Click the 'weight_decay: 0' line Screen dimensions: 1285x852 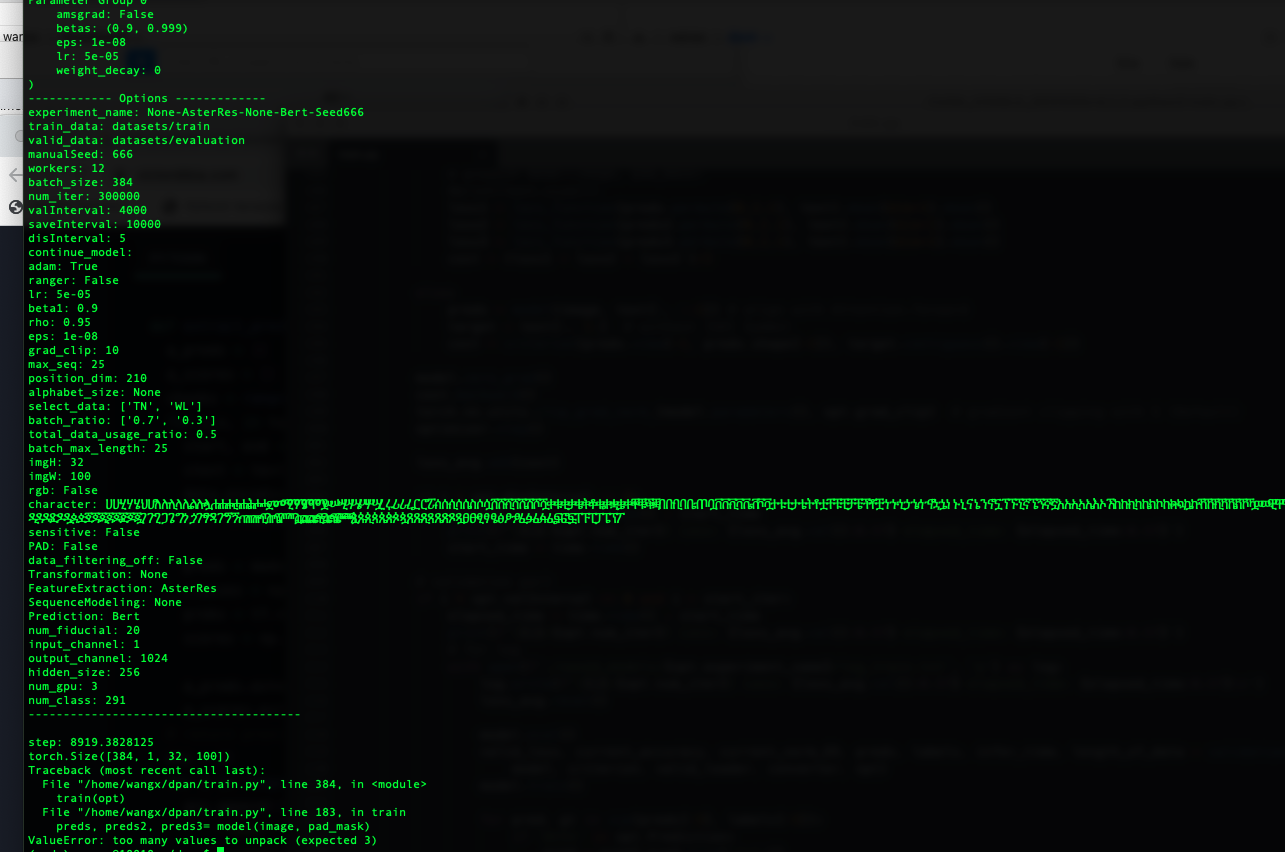(108, 70)
